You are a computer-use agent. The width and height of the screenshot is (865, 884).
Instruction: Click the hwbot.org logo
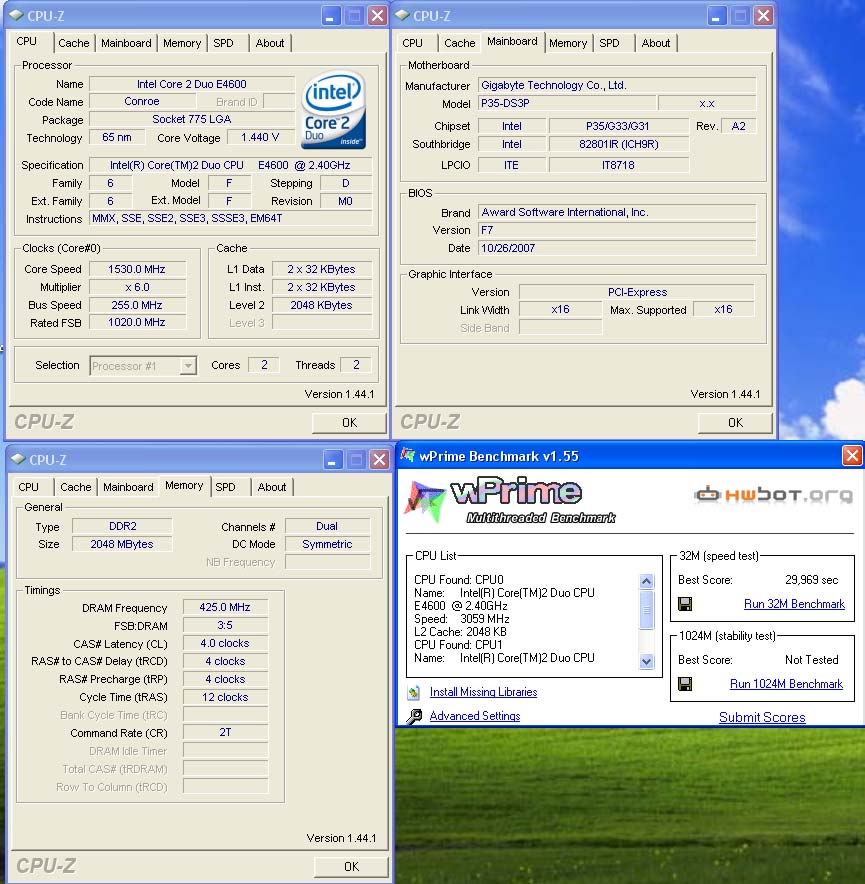[x=774, y=494]
